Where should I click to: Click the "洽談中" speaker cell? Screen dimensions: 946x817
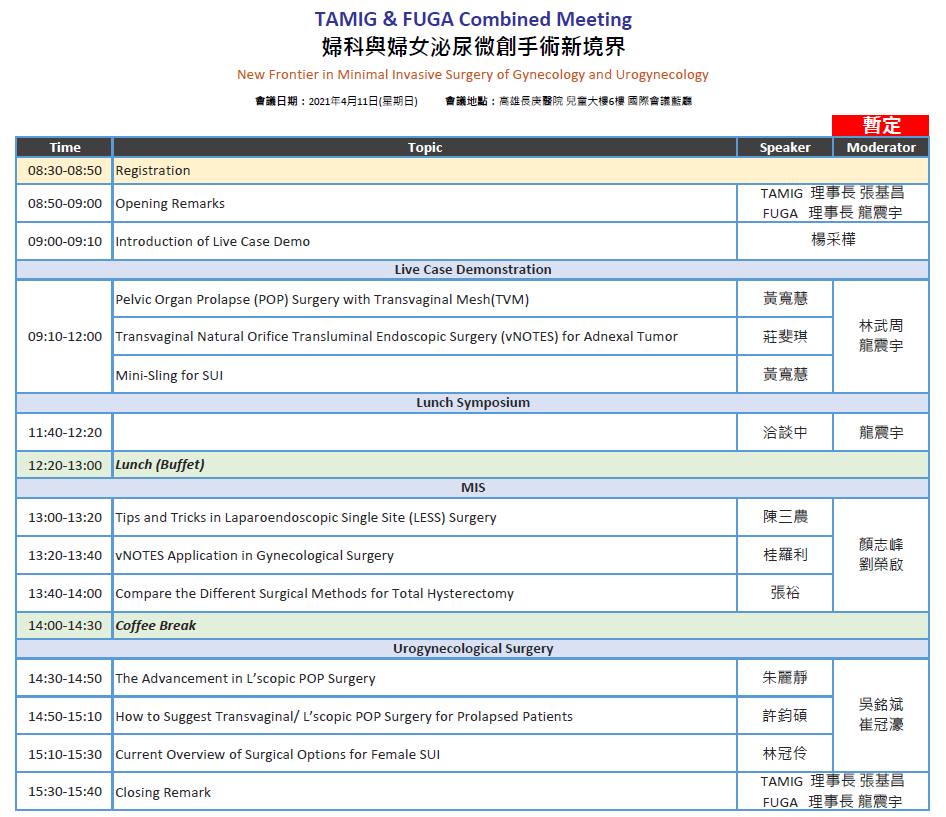785,433
